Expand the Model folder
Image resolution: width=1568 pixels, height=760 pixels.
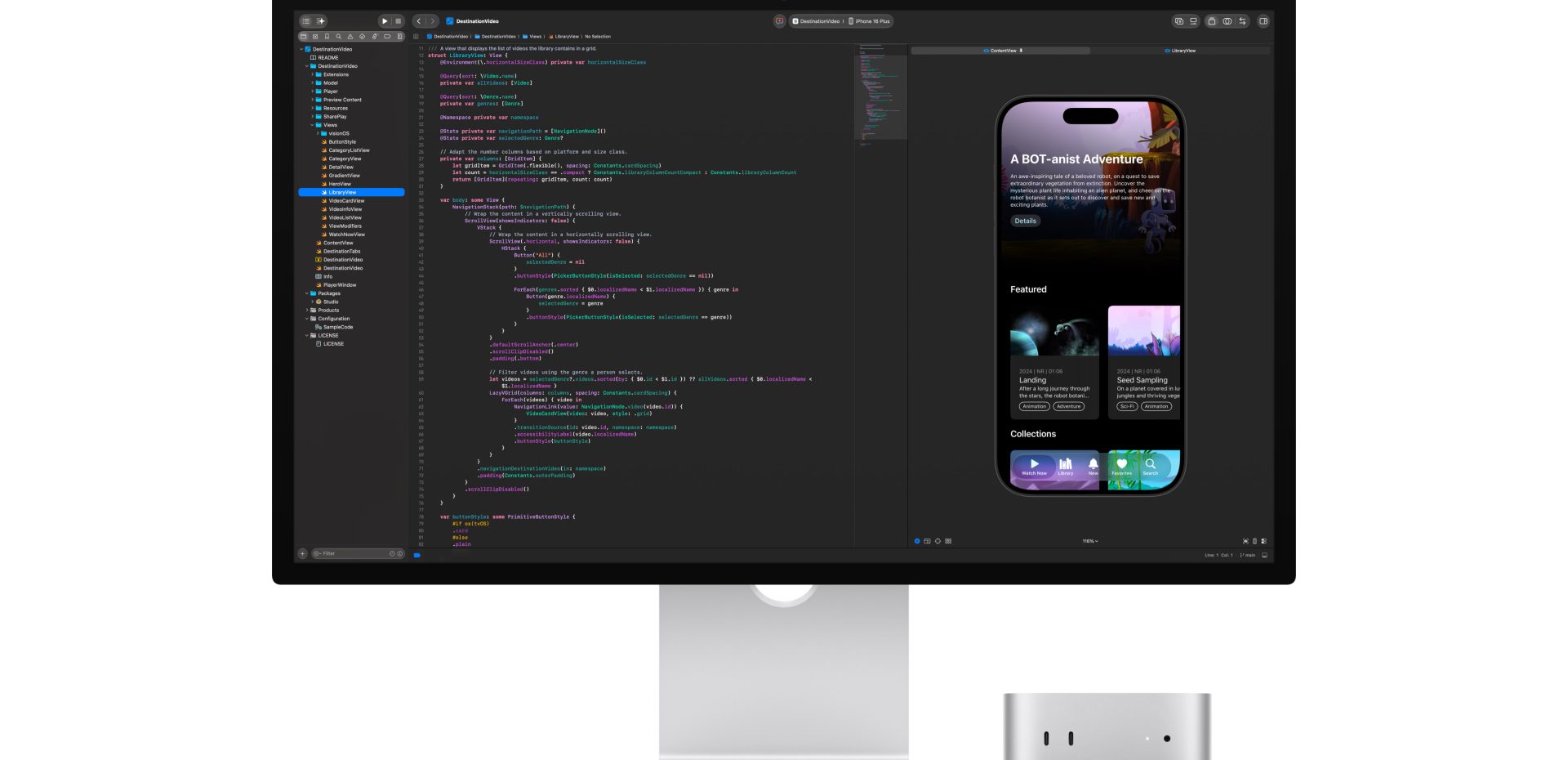coord(312,83)
